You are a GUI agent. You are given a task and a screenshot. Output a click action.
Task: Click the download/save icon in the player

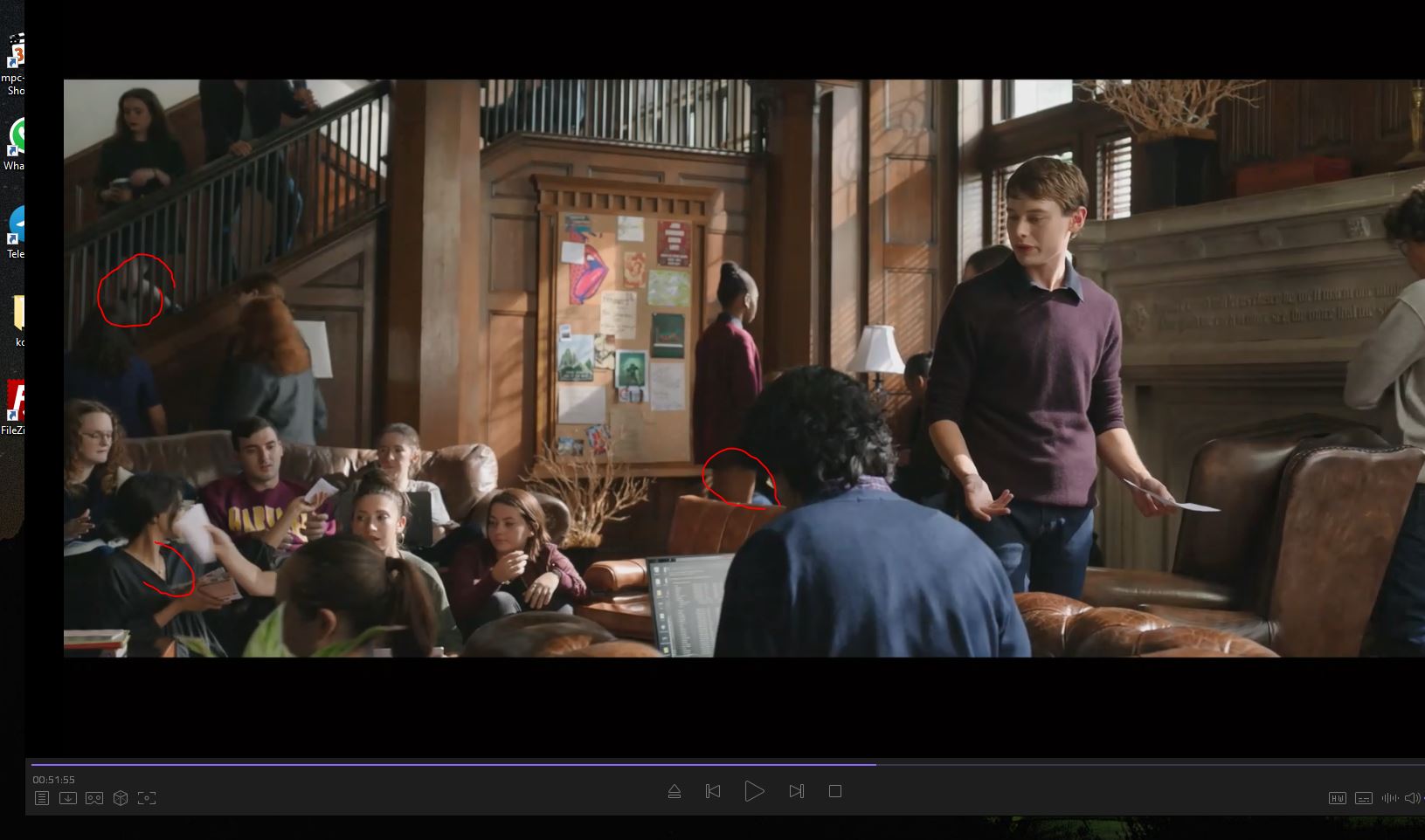click(x=68, y=798)
